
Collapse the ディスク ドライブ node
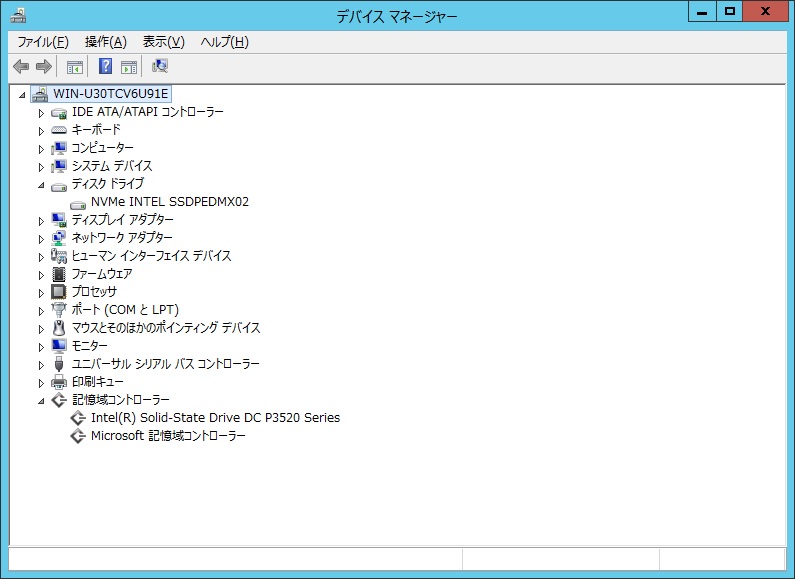[x=42, y=185]
